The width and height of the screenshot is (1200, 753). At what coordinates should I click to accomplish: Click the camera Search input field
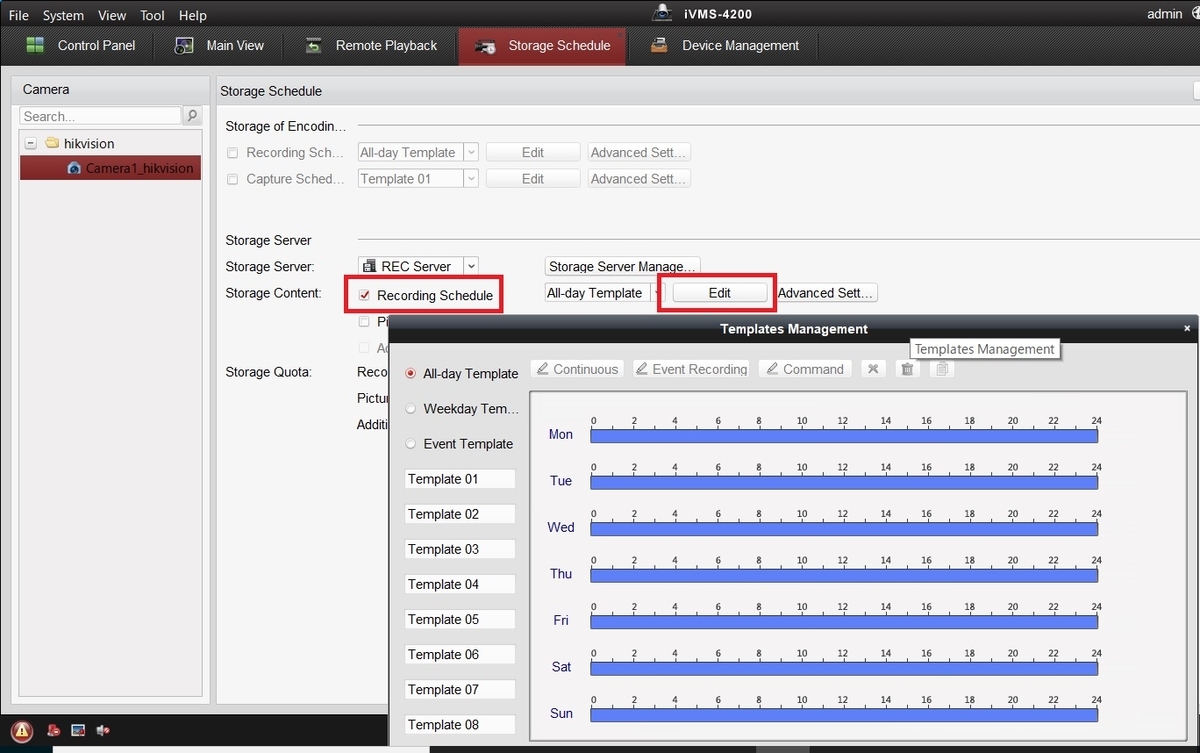[x=101, y=116]
